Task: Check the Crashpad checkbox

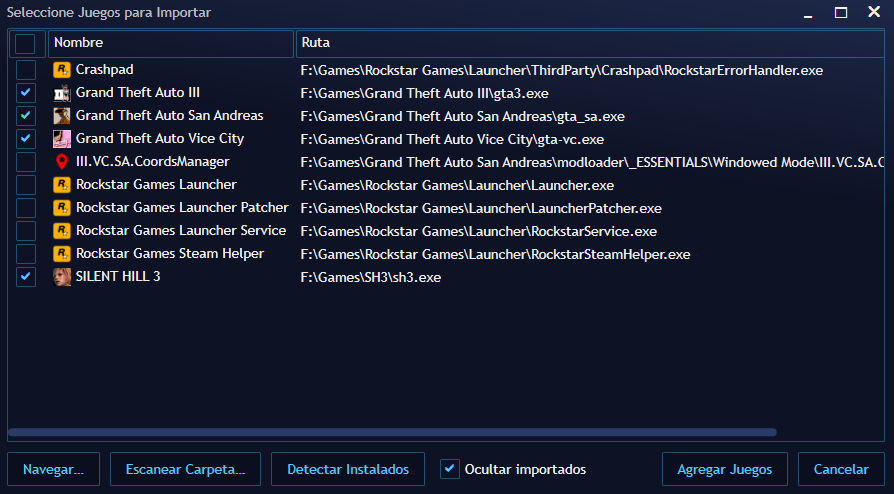Action: (26, 70)
